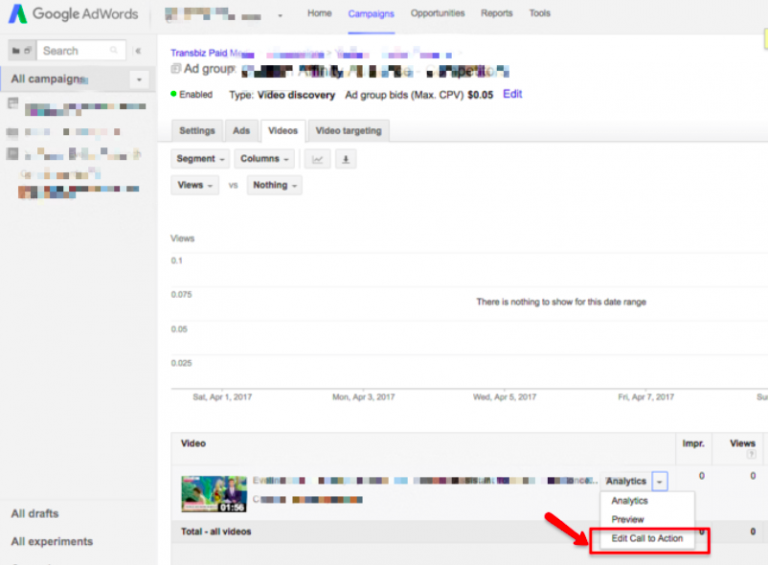Open the Nothing comparison dropdown

[274, 185]
